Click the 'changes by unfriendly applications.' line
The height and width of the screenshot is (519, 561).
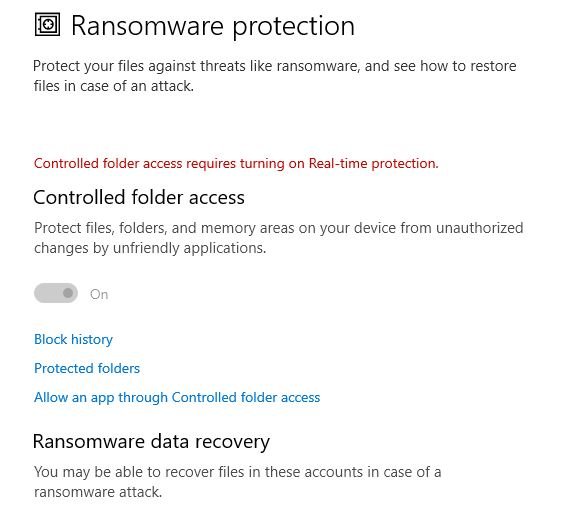tap(150, 248)
